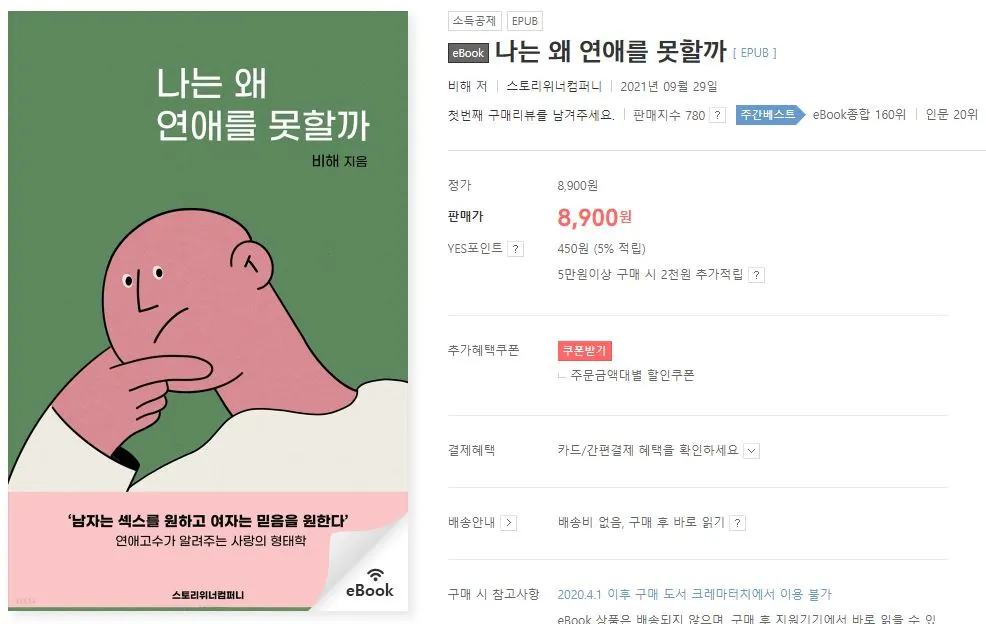The width and height of the screenshot is (986, 624).
Task: Open the 2천원 추가적립 info icon
Action: pyautogui.click(x=759, y=273)
